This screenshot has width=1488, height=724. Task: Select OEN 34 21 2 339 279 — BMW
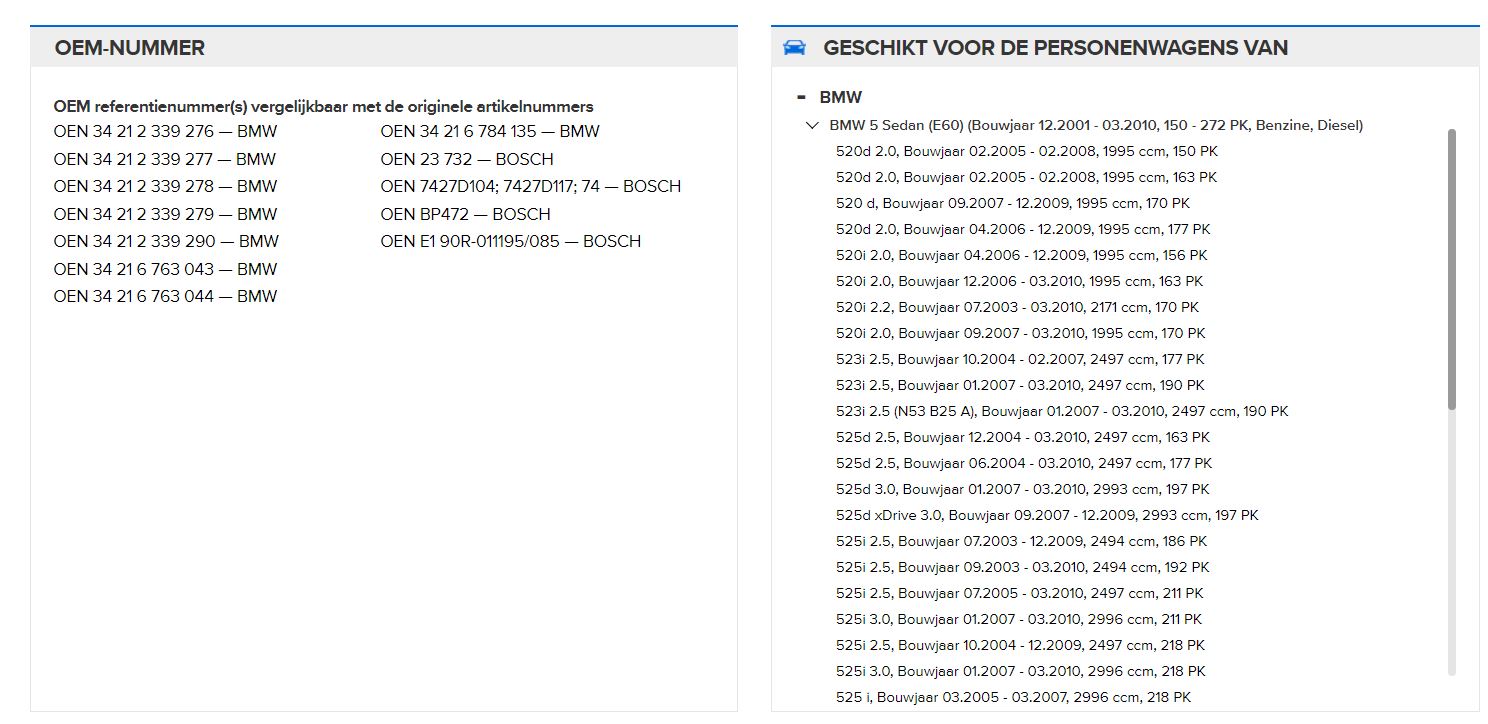[x=166, y=214]
